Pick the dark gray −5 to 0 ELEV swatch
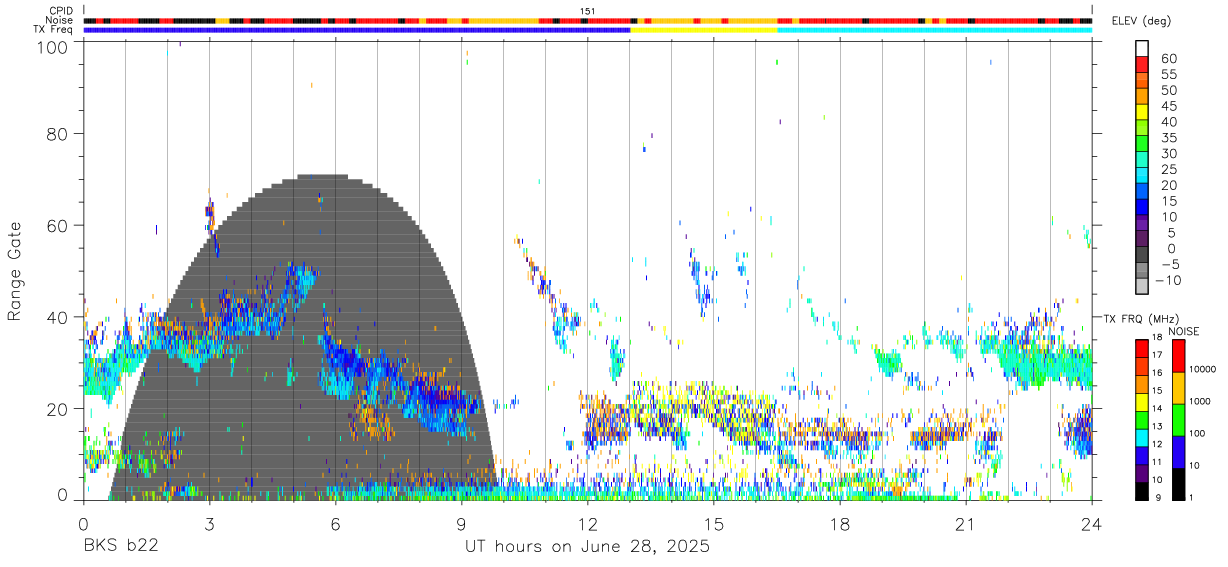Screen dimensions: 1228x567 point(1142,254)
